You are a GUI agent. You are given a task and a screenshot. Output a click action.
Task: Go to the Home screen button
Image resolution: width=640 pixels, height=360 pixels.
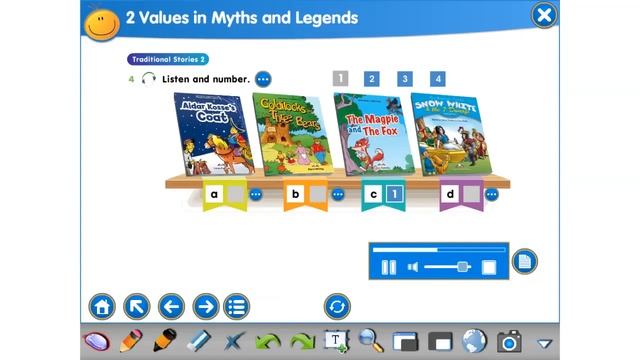point(102,307)
